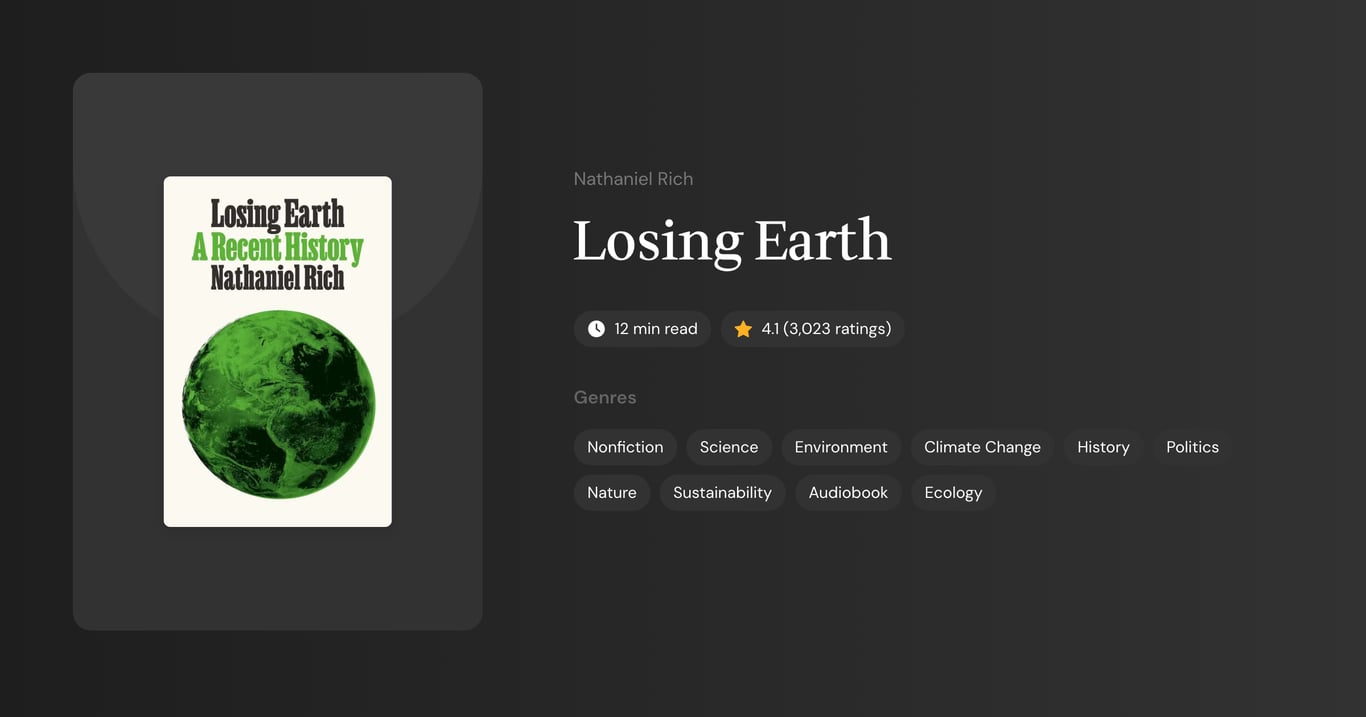
Task: Select the History genre tag
Action: tap(1103, 447)
